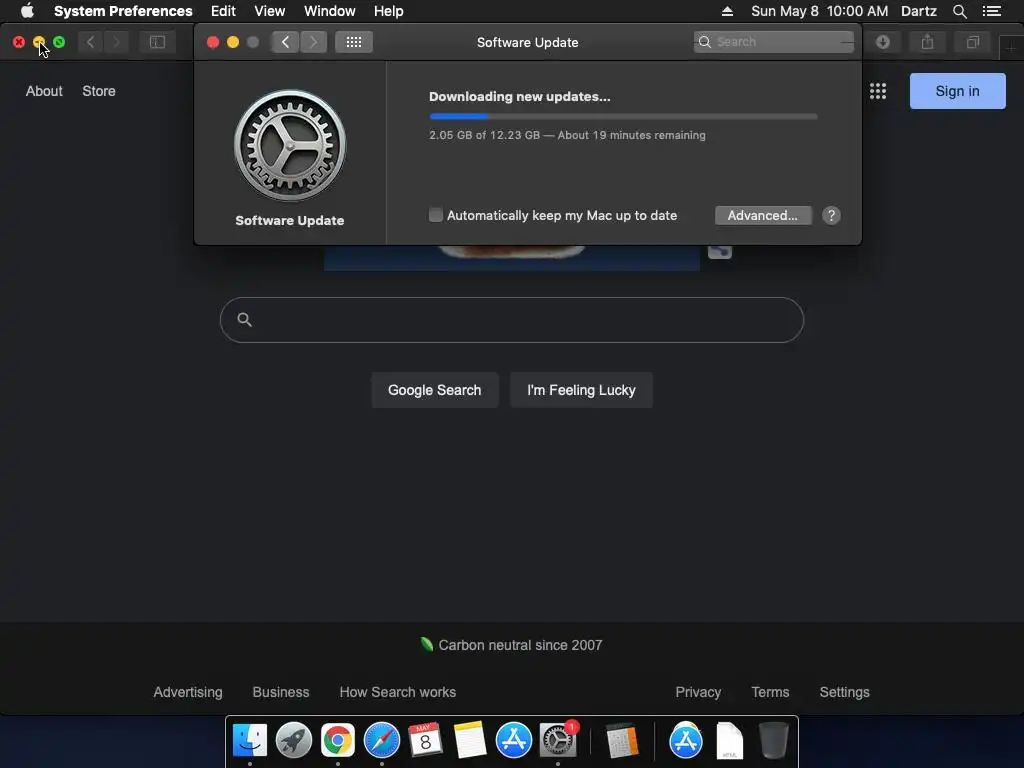Viewport: 1024px width, 768px height.
Task: Click the eject icon in menu bar
Action: coord(727,11)
